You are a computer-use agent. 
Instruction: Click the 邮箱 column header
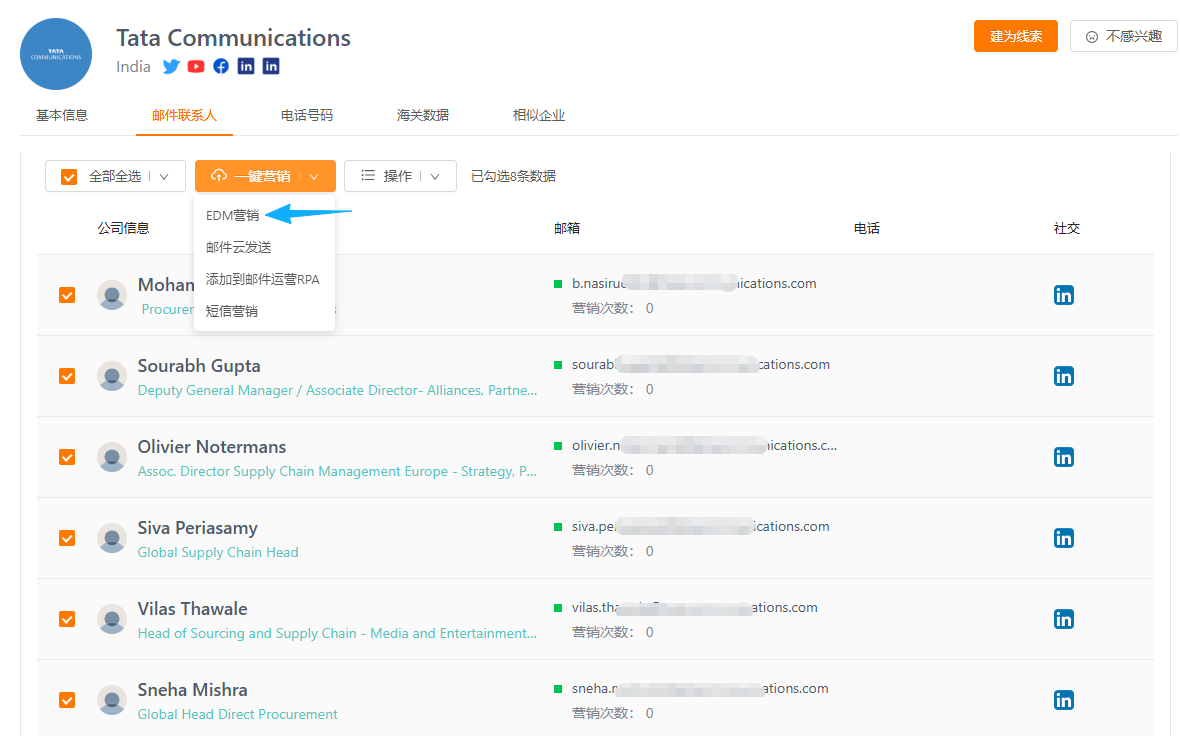(x=567, y=228)
